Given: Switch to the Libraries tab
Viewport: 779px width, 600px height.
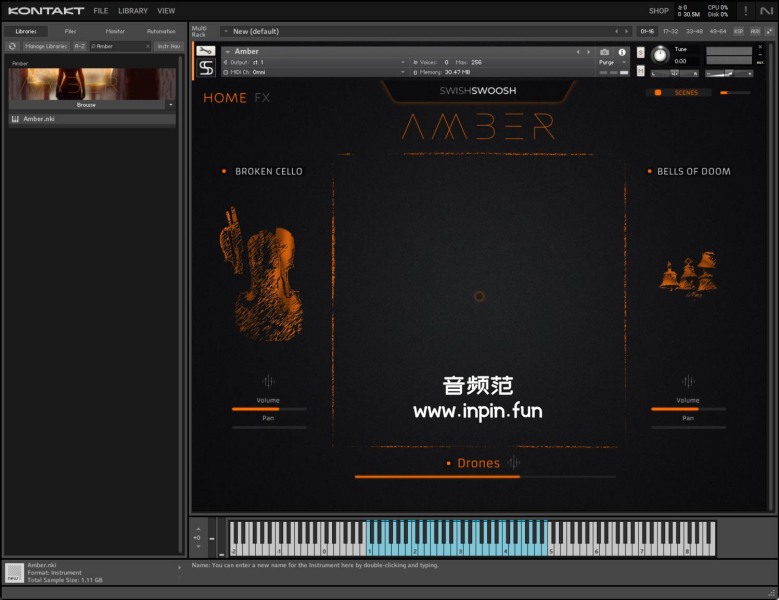Looking at the screenshot, I should (x=26, y=31).
